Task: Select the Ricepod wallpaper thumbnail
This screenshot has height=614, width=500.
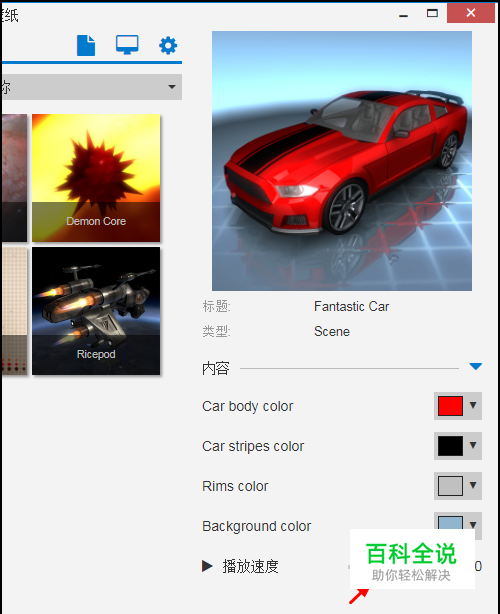Action: coord(96,311)
